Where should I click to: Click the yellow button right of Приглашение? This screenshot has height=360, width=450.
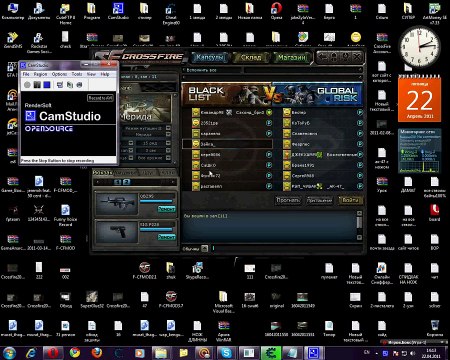(x=350, y=200)
